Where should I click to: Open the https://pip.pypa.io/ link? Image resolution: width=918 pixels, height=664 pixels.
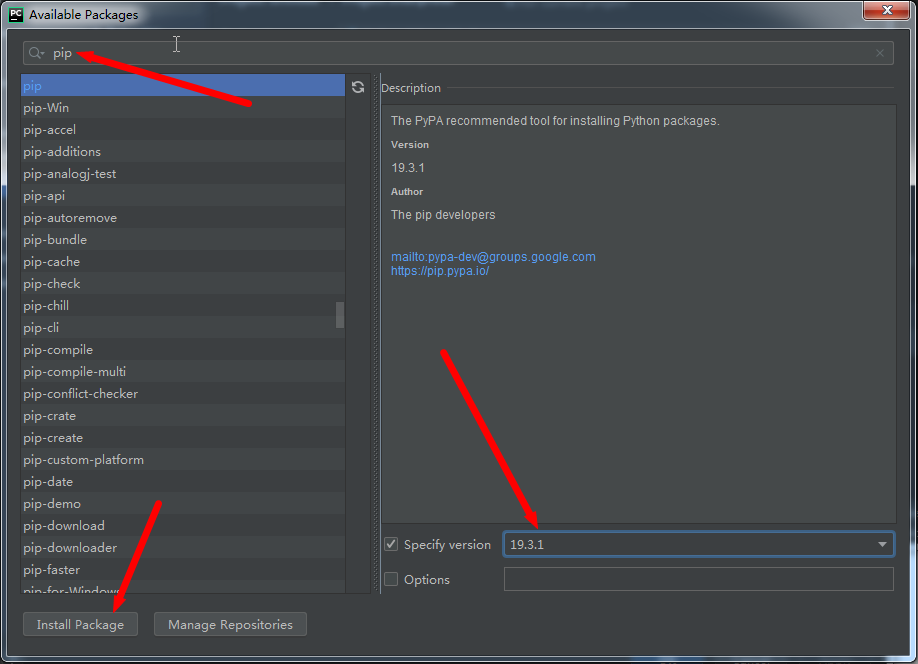click(x=440, y=271)
